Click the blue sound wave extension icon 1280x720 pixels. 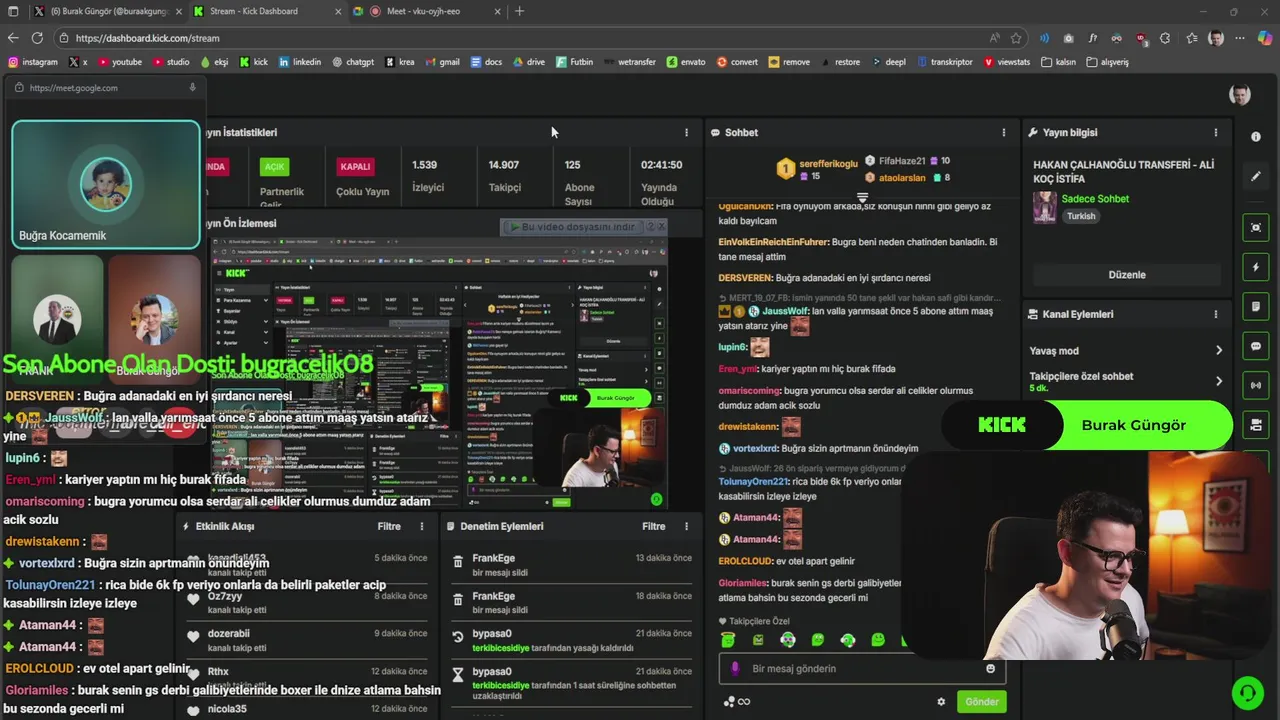pyautogui.click(x=1044, y=38)
